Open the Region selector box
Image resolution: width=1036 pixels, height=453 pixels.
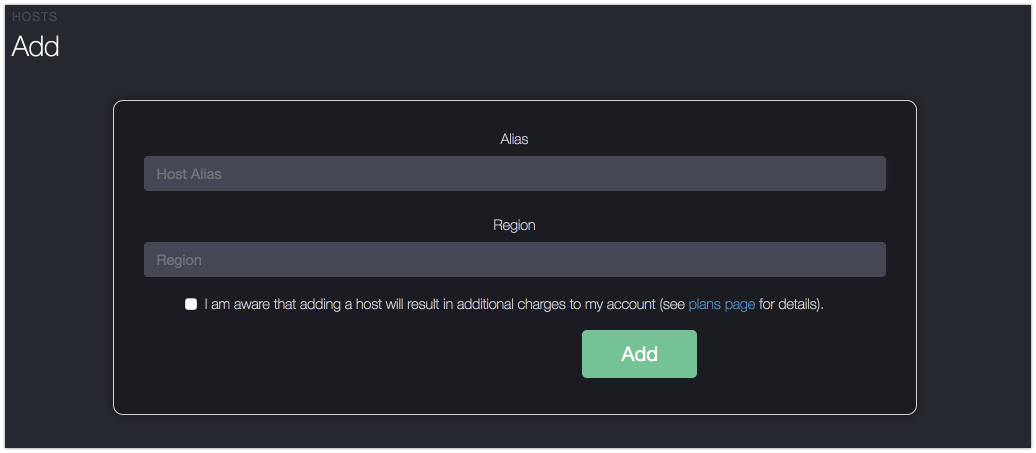[x=515, y=260]
